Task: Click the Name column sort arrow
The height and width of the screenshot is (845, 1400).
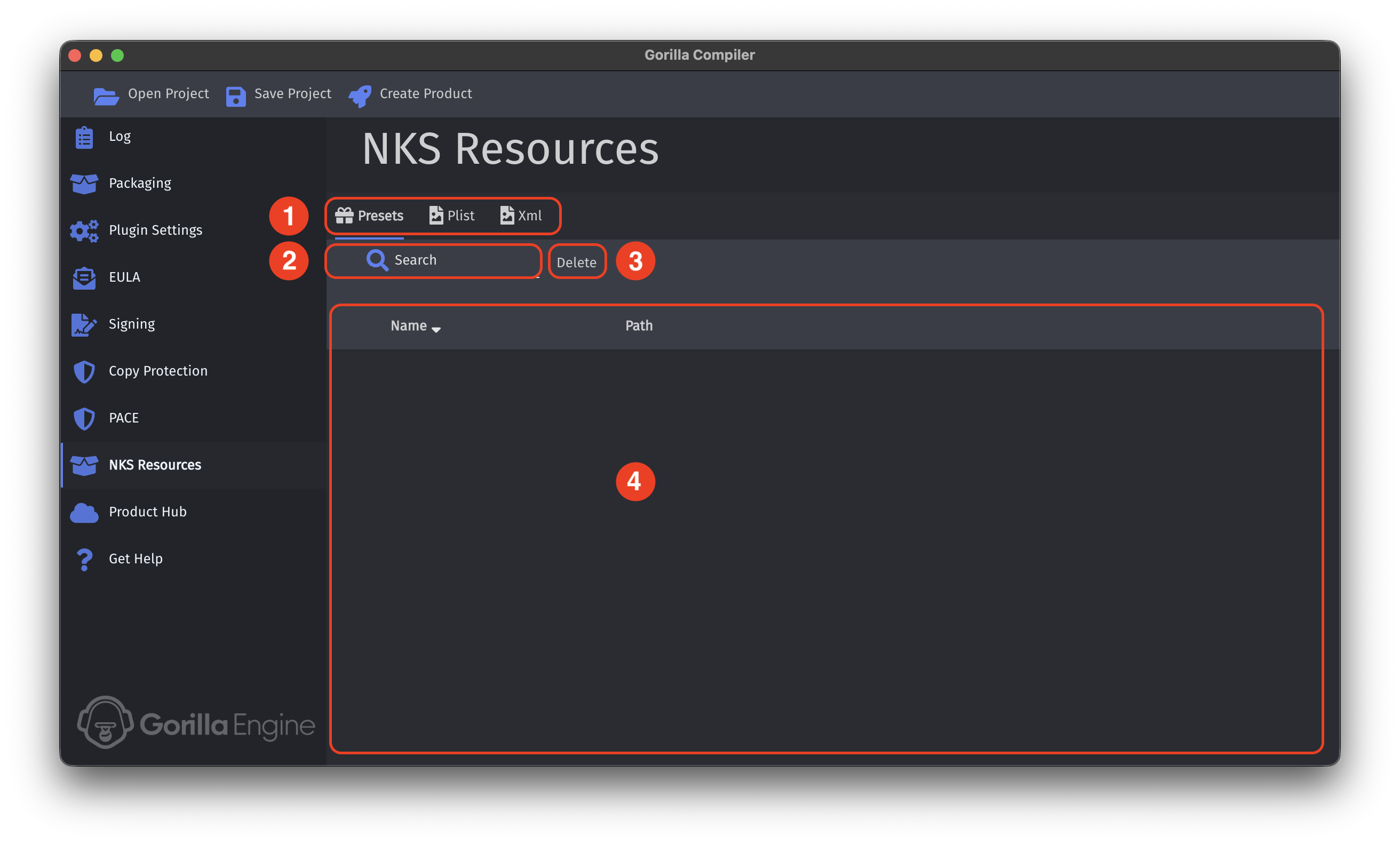Action: tap(436, 330)
